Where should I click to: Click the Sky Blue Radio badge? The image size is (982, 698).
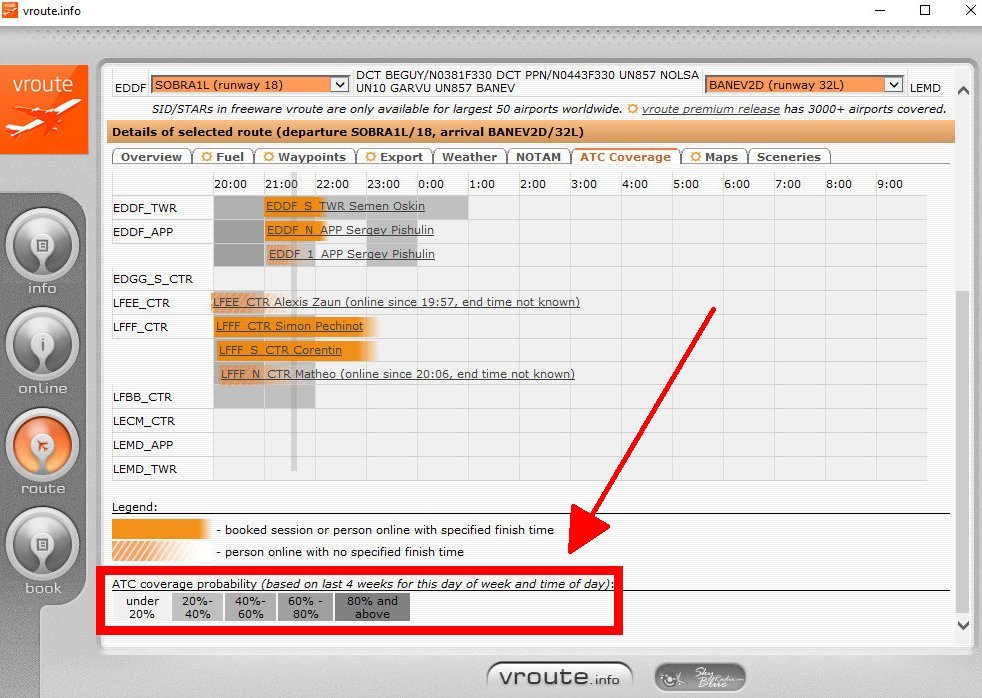point(700,677)
